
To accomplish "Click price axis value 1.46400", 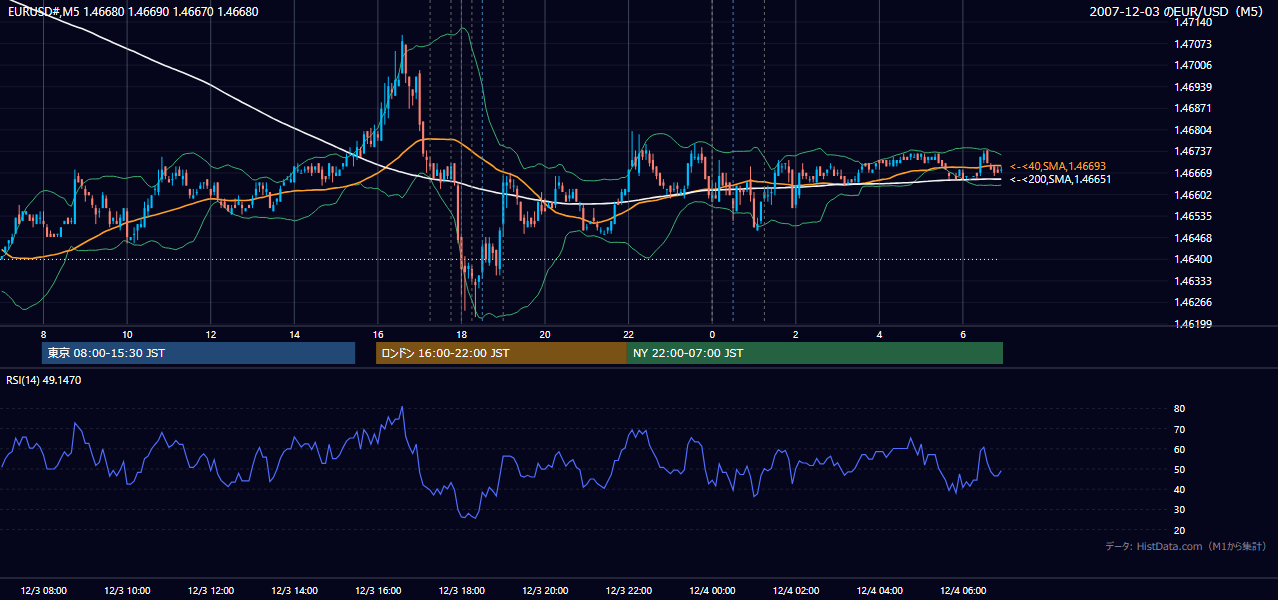I will [x=1193, y=259].
